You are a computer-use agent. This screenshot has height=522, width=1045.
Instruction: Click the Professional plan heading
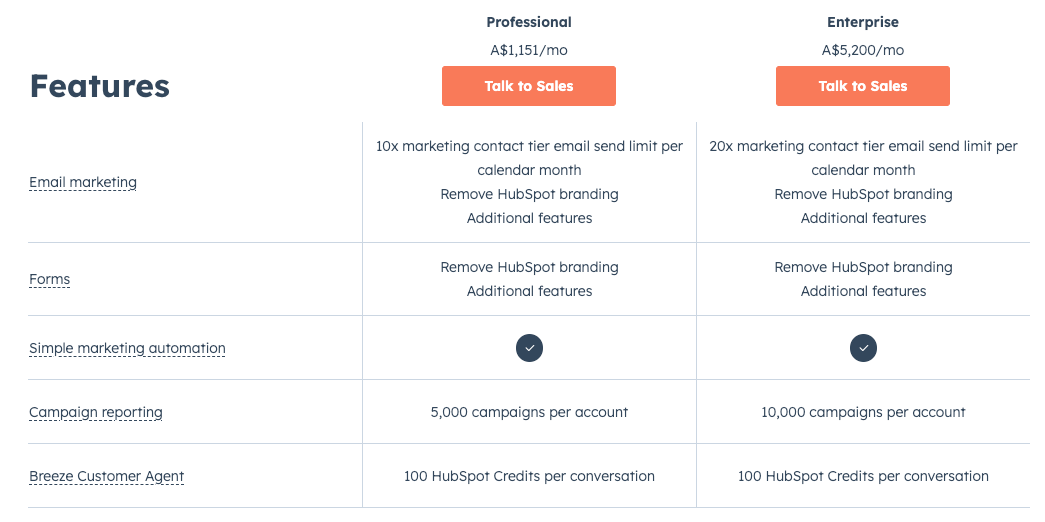pos(529,22)
